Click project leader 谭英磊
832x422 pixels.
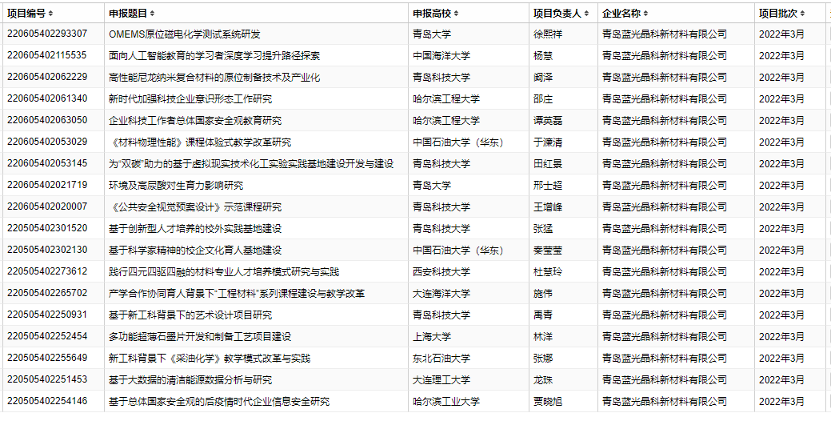[x=548, y=120]
